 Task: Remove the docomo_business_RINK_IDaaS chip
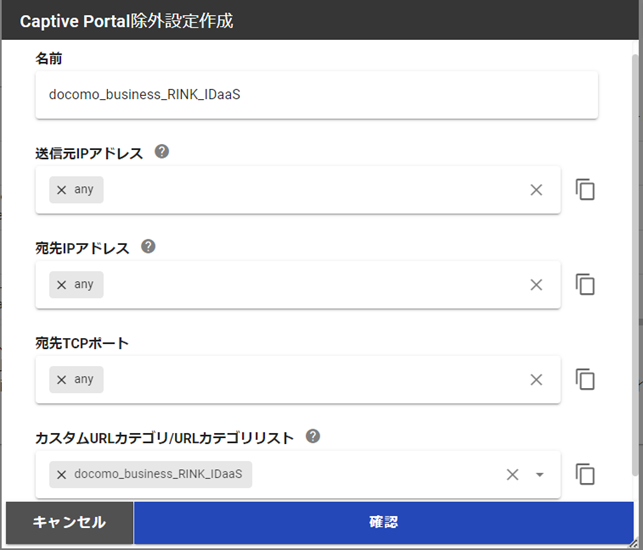tap(62, 475)
